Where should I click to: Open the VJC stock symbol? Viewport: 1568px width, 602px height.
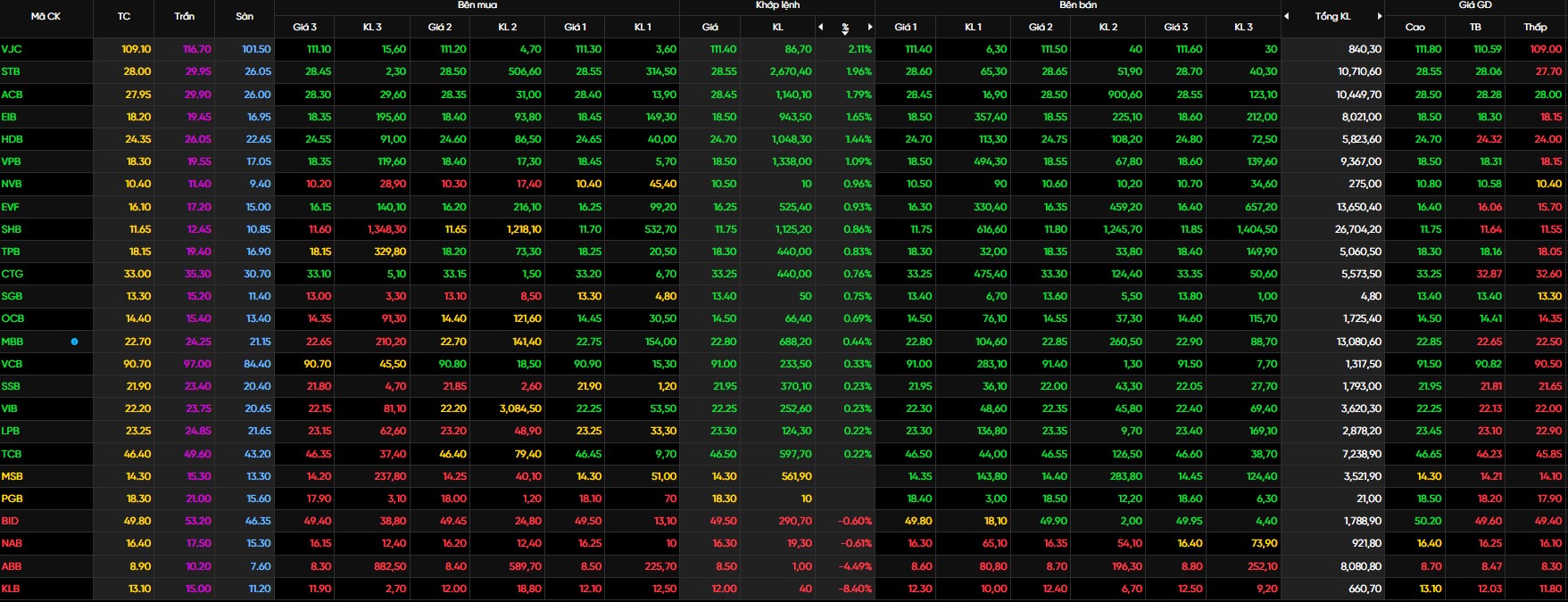tap(12, 49)
